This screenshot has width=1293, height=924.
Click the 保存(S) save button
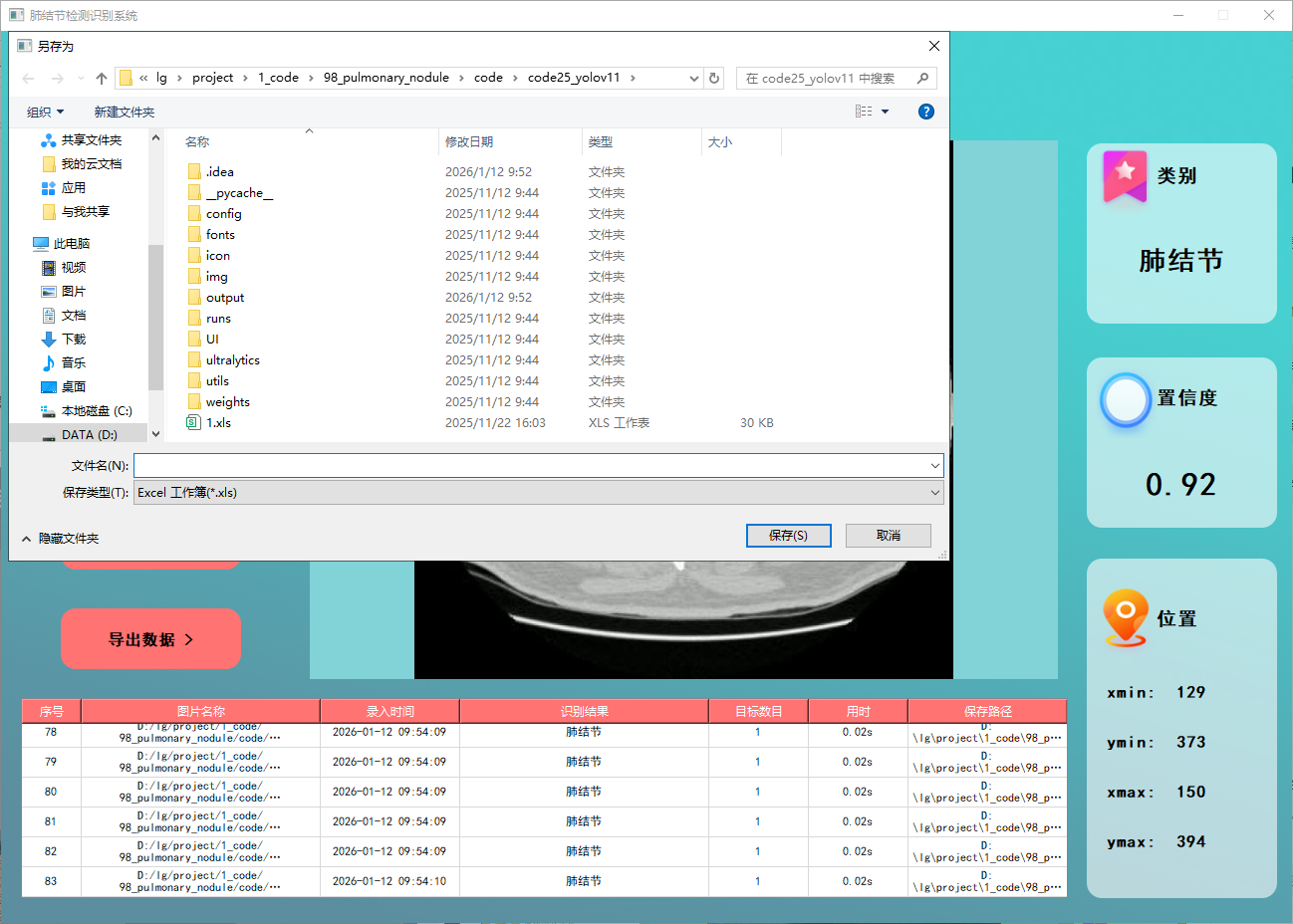pyautogui.click(x=788, y=536)
